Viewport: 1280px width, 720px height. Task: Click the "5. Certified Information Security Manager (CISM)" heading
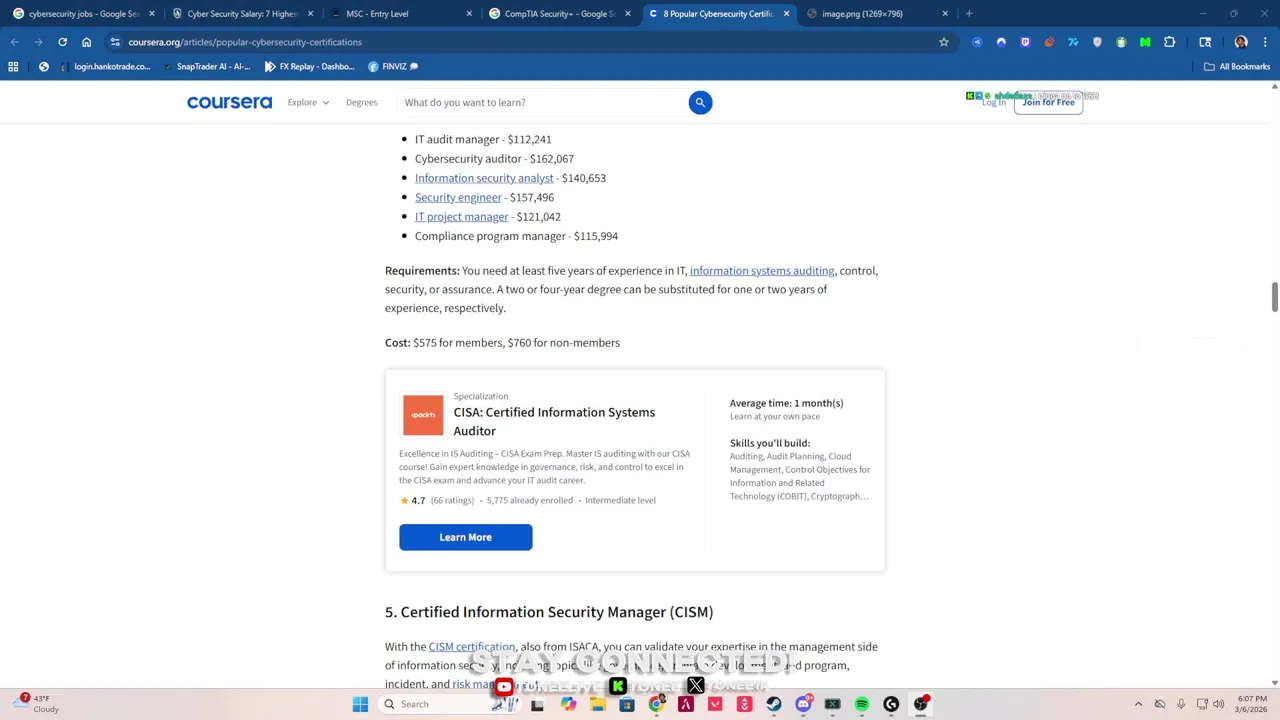tap(549, 612)
